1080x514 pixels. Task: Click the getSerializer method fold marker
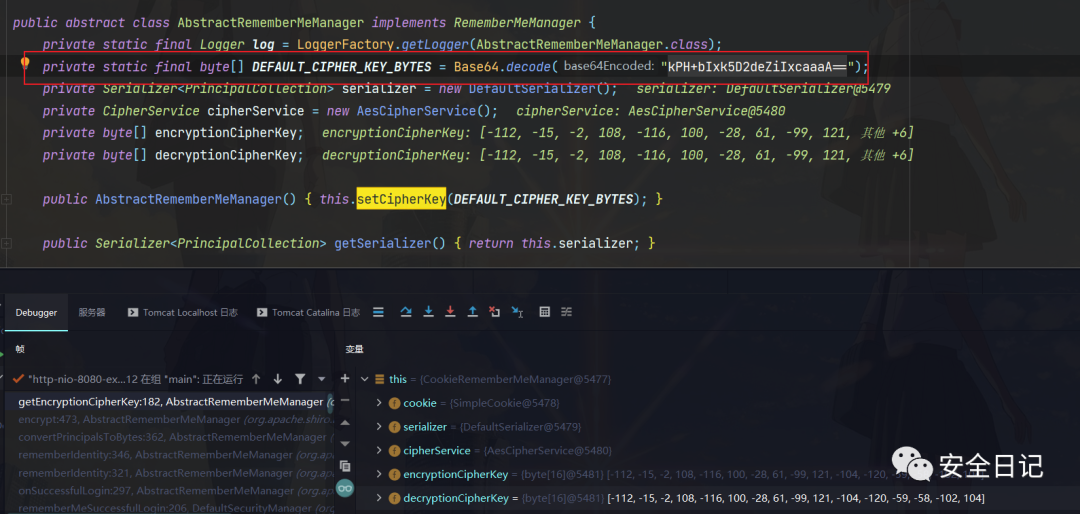[7, 243]
